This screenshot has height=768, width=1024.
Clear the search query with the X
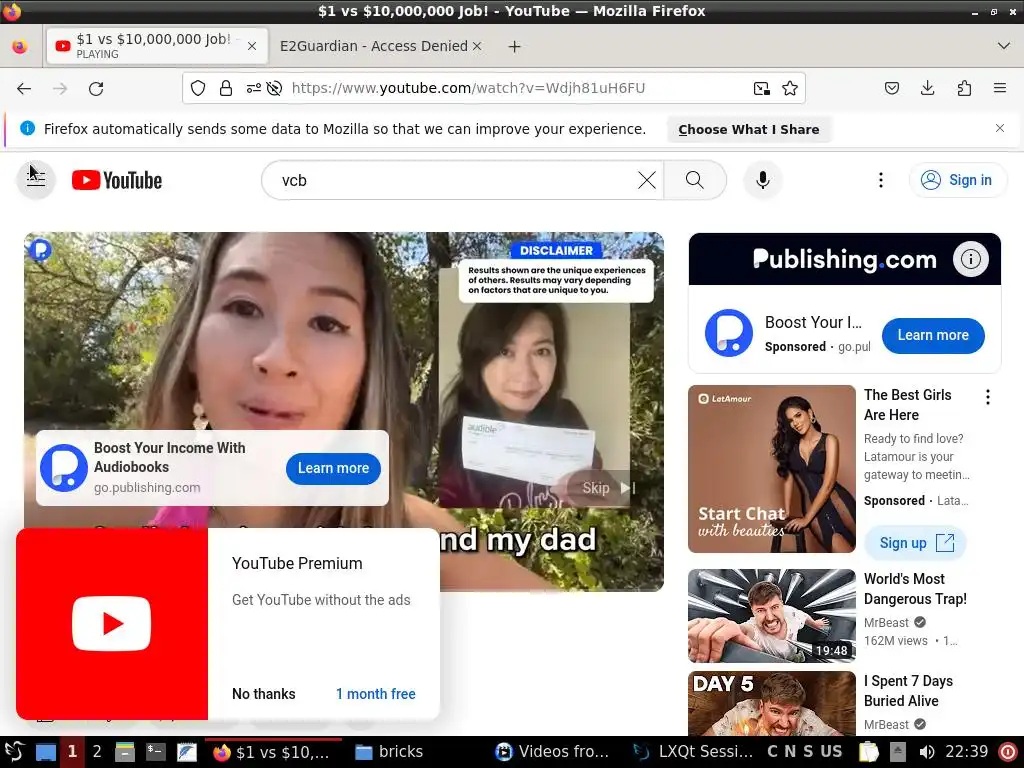647,180
